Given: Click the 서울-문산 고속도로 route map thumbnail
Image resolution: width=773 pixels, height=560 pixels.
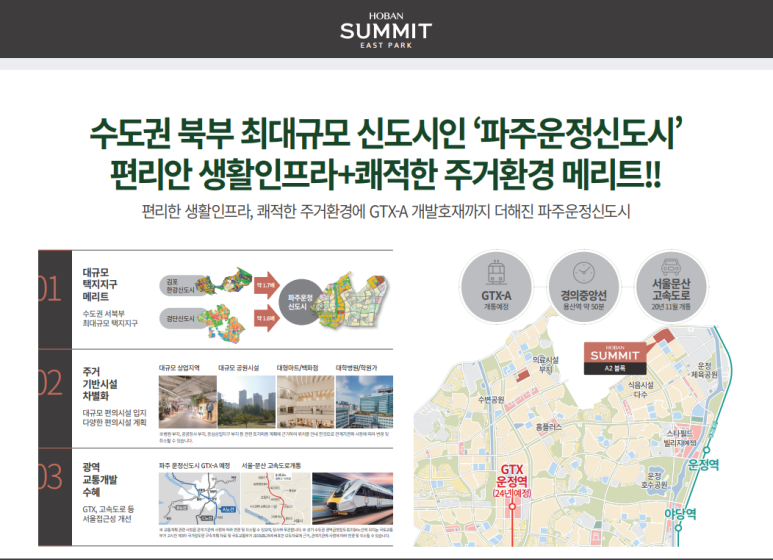Looking at the screenshot, I should pyautogui.click(x=276, y=499).
